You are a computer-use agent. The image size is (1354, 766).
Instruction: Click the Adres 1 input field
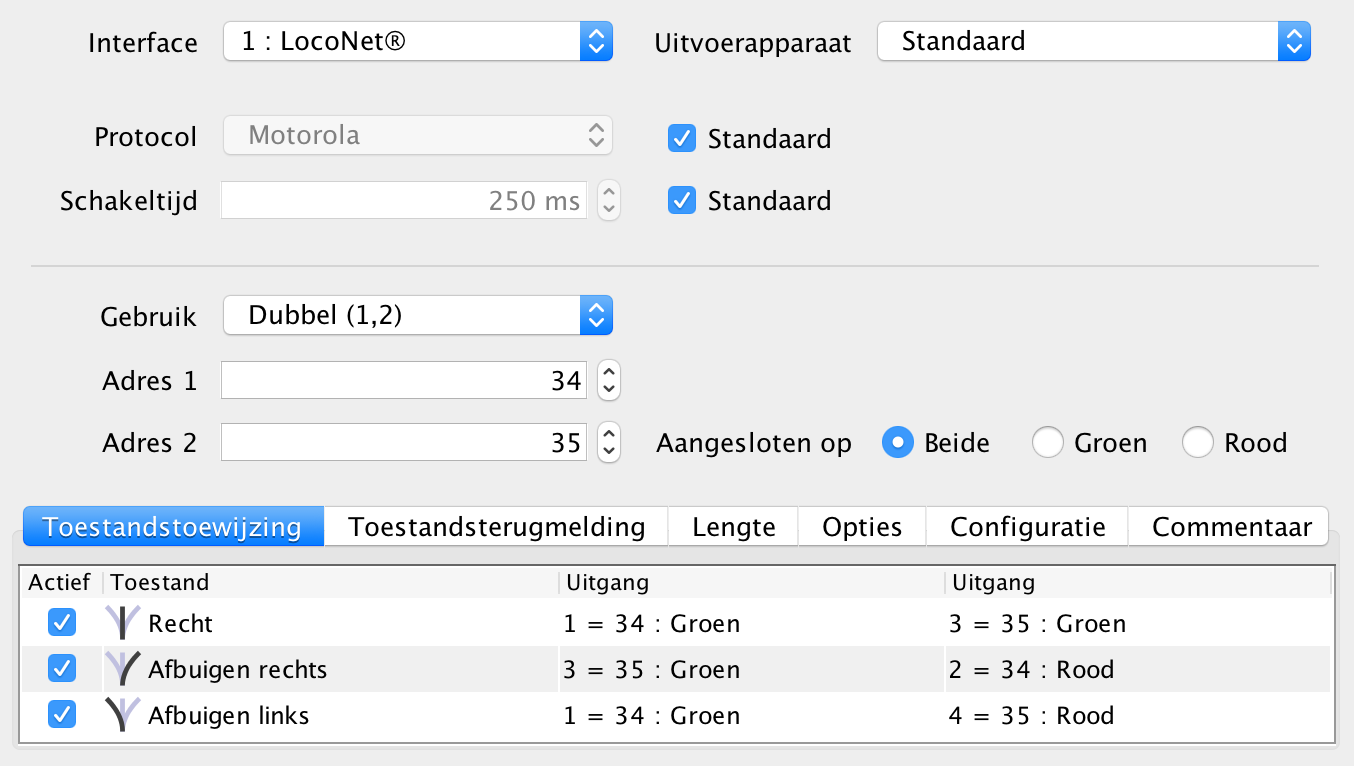404,380
